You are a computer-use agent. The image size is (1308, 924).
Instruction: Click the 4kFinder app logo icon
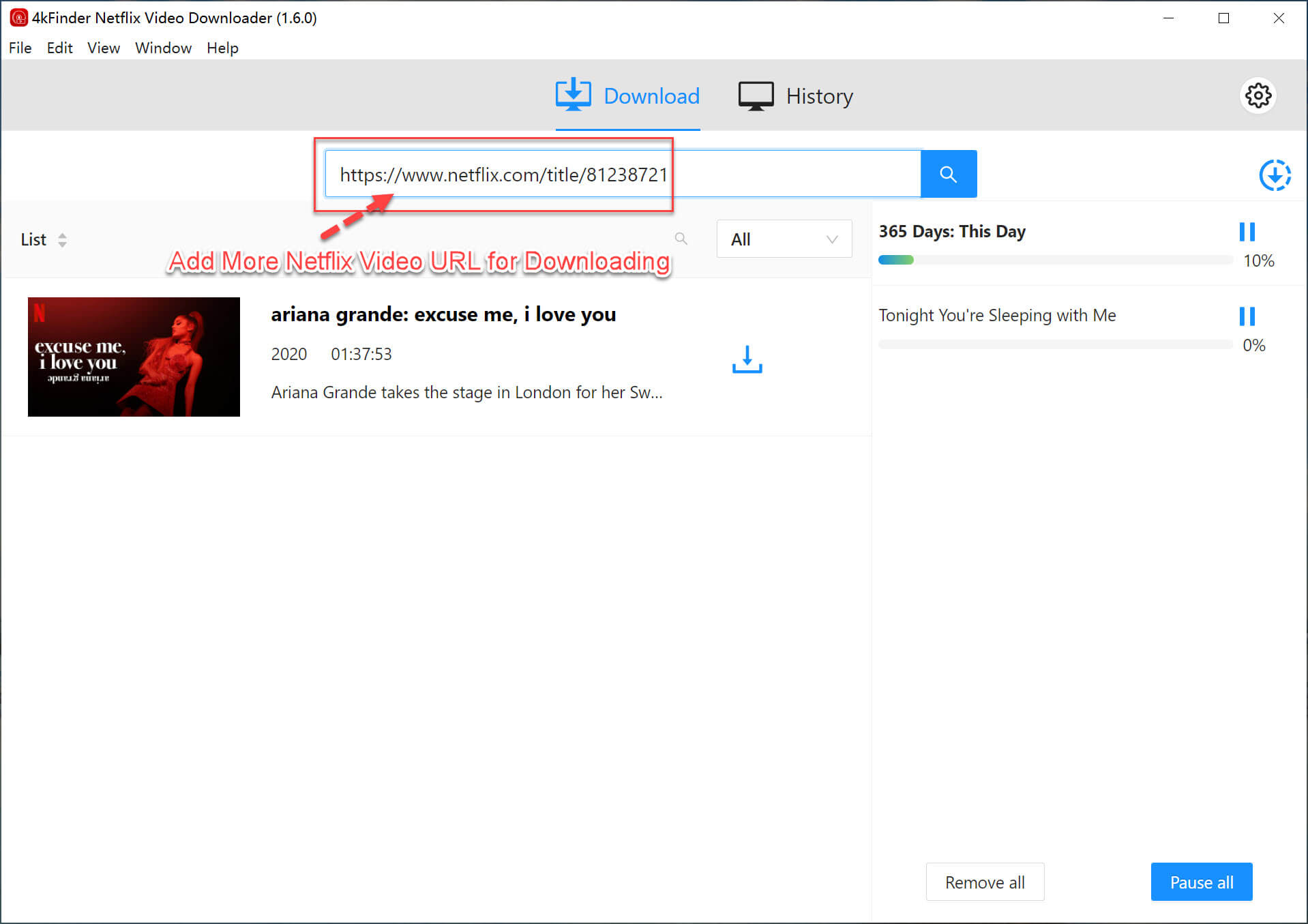pyautogui.click(x=18, y=18)
